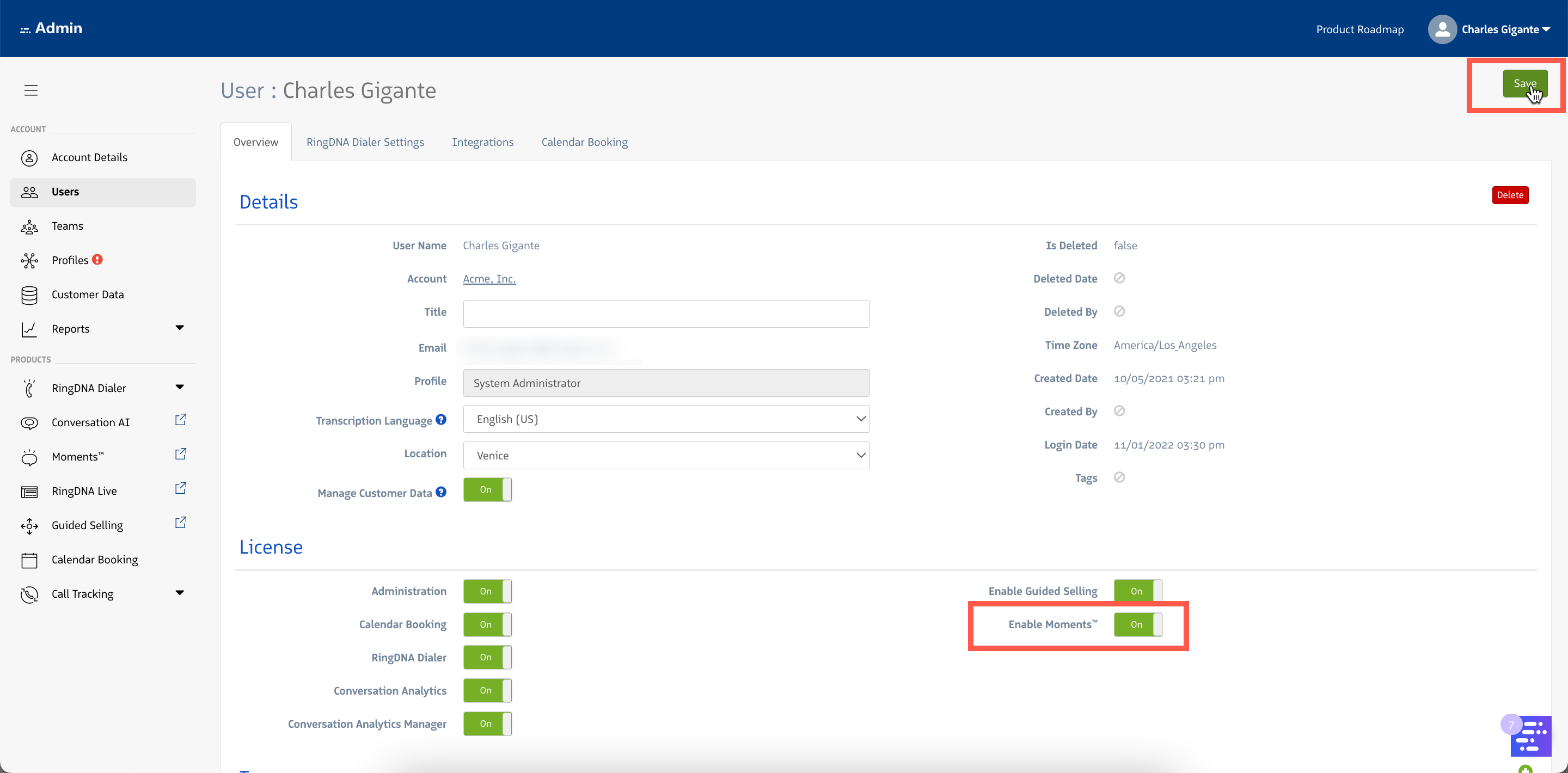Click the RingDNA Dialer phone icon
Viewport: 1568px width, 773px height.
pos(29,388)
